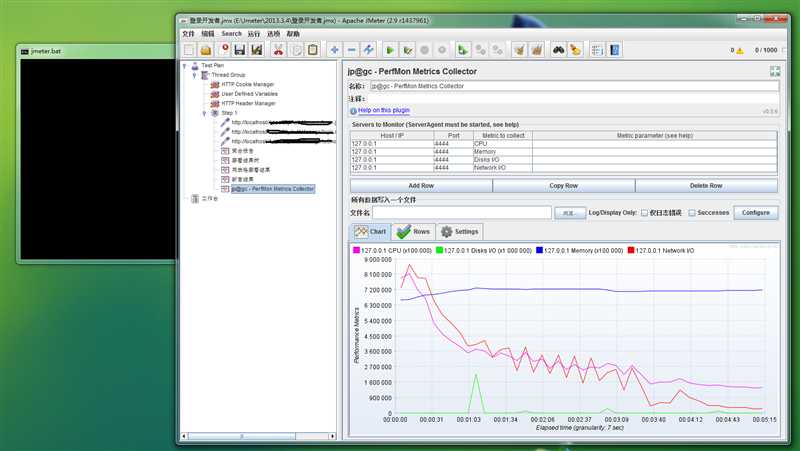Viewport: 800px width, 451px height.
Task: Open the 选项 menu
Action: pyautogui.click(x=273, y=34)
